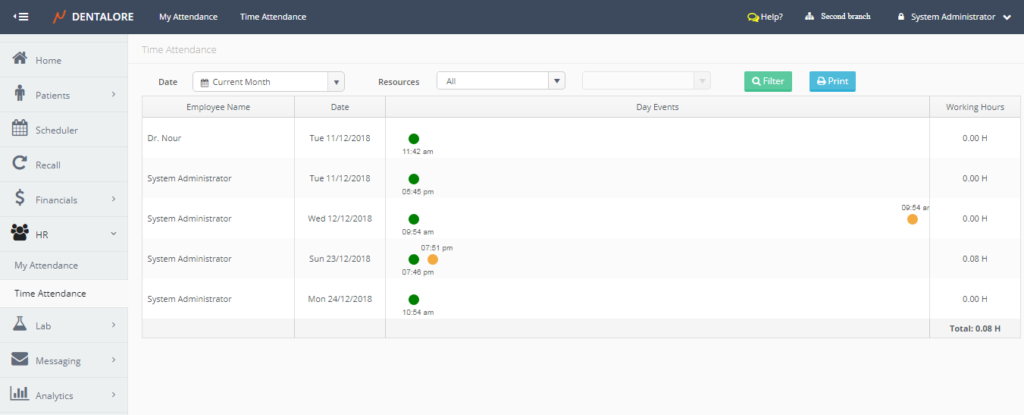Click the Help chat bubble icon
Screen dimensions: 1024x415
(x=753, y=17)
